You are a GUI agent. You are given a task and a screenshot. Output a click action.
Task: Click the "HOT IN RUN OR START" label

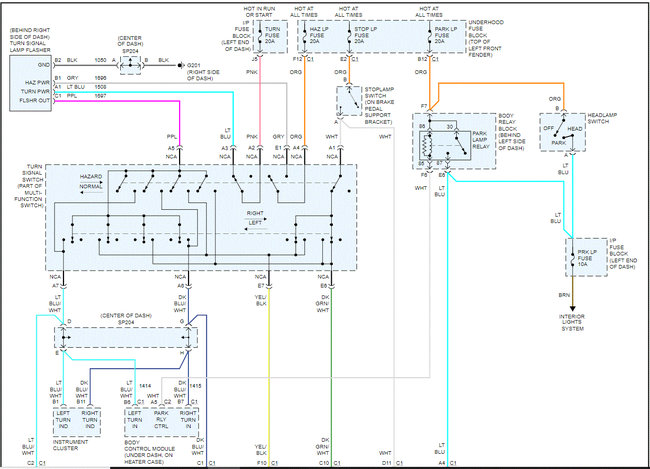259,12
